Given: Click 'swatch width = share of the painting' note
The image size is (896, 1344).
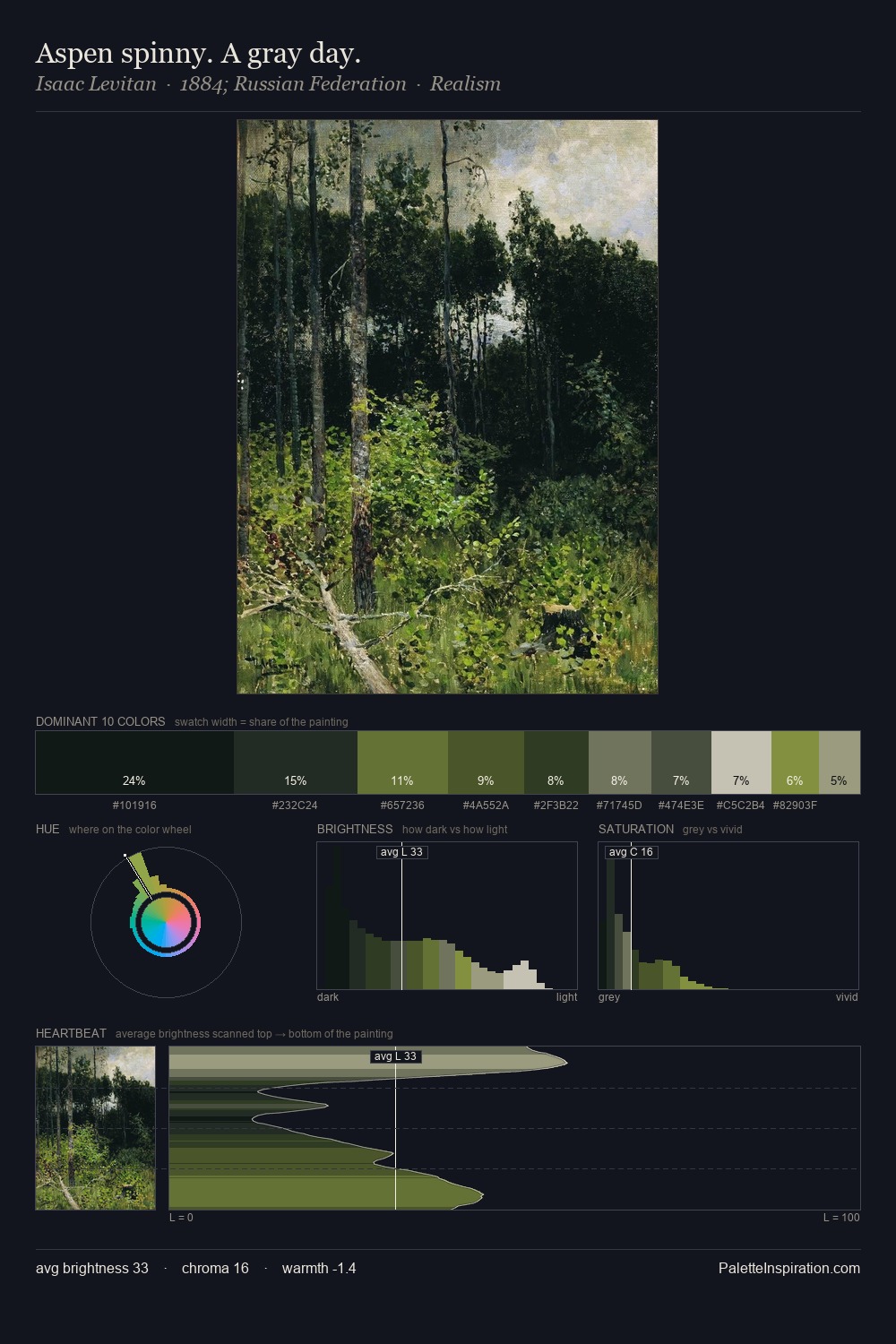Looking at the screenshot, I should [x=262, y=722].
